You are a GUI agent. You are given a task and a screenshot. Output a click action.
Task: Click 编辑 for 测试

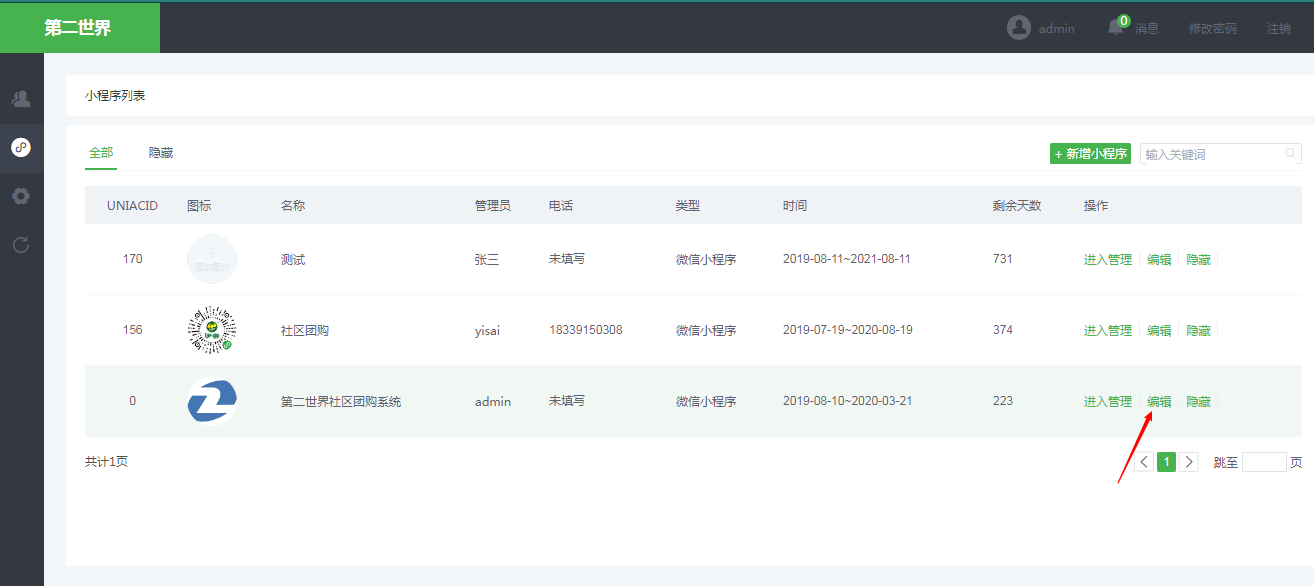click(1159, 260)
